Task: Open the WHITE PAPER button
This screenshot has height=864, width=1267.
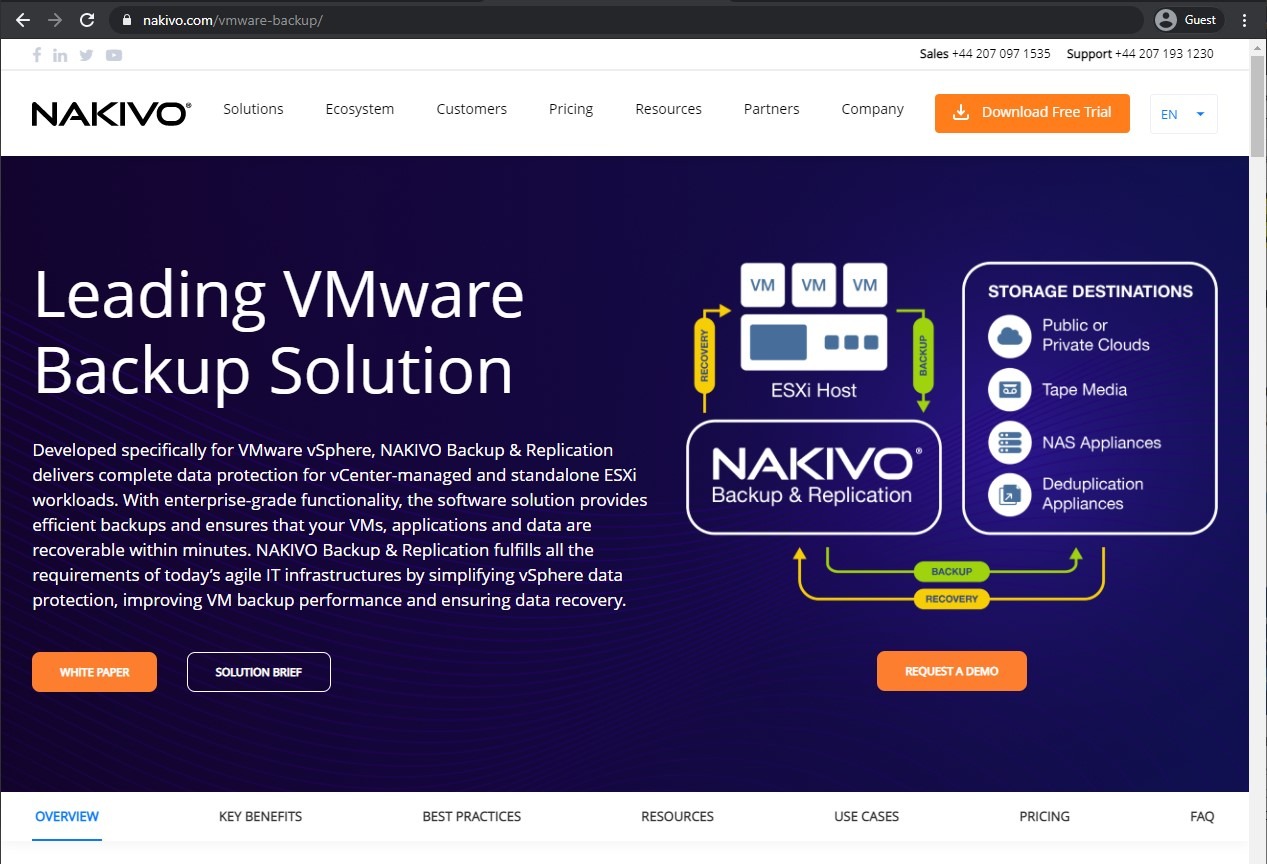Action: coord(94,672)
